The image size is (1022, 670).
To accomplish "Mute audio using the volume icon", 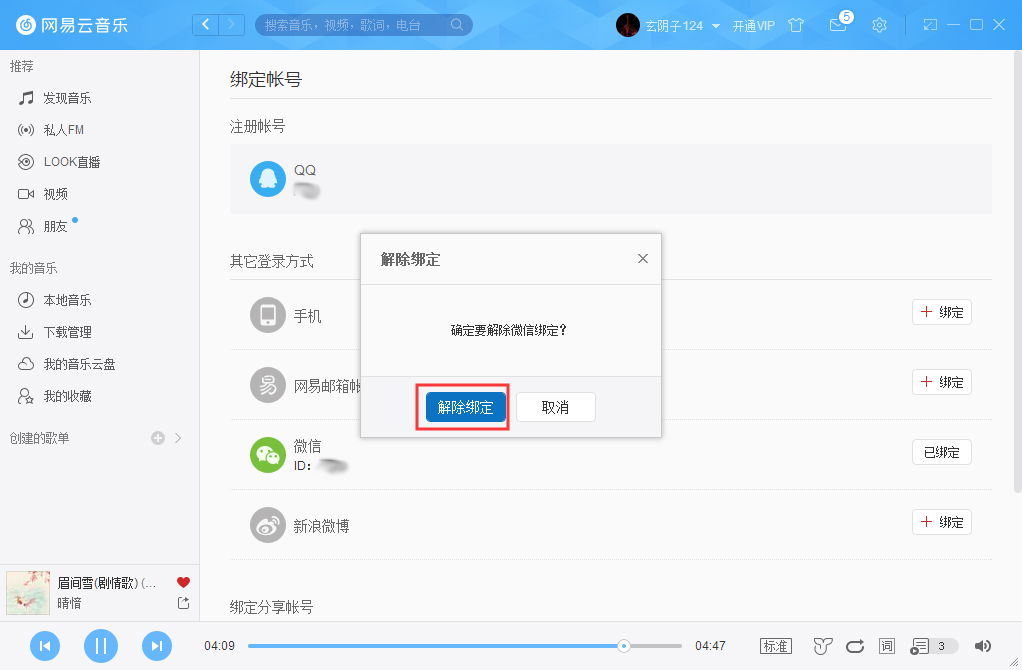I will click(981, 646).
